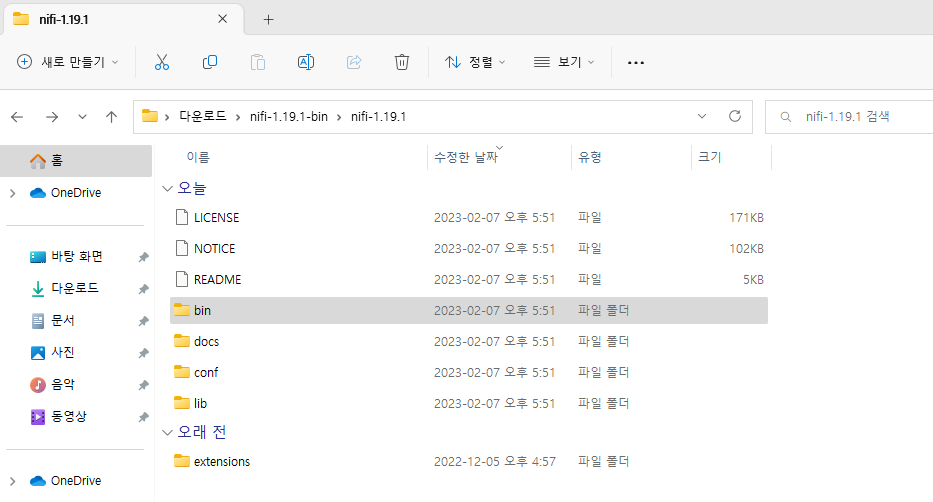Click chevron after nifi-1.19.1-bin in breadcrumb
This screenshot has width=933, height=502.
tap(339, 117)
